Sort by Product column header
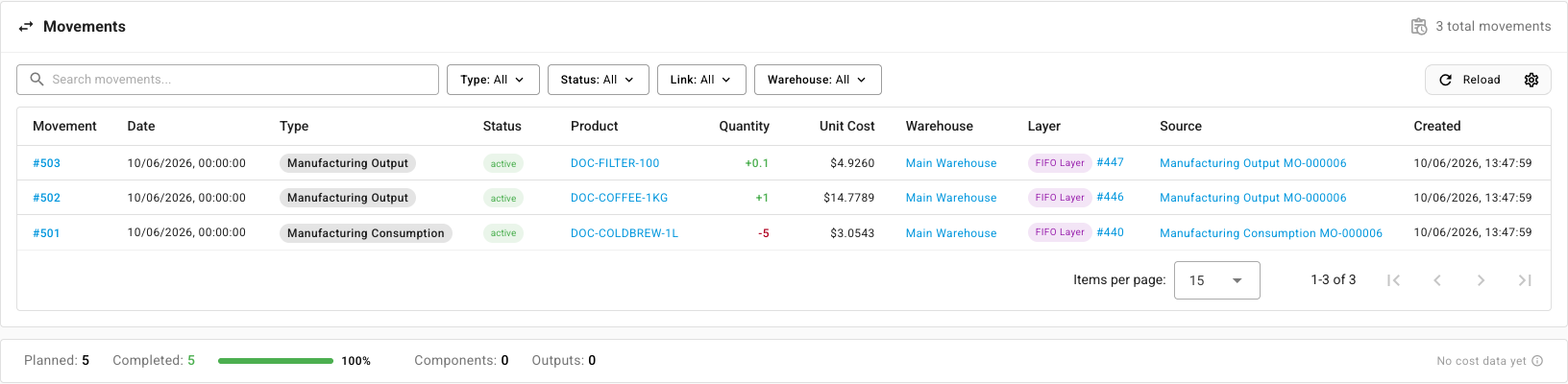The width and height of the screenshot is (1568, 384). 594,126
